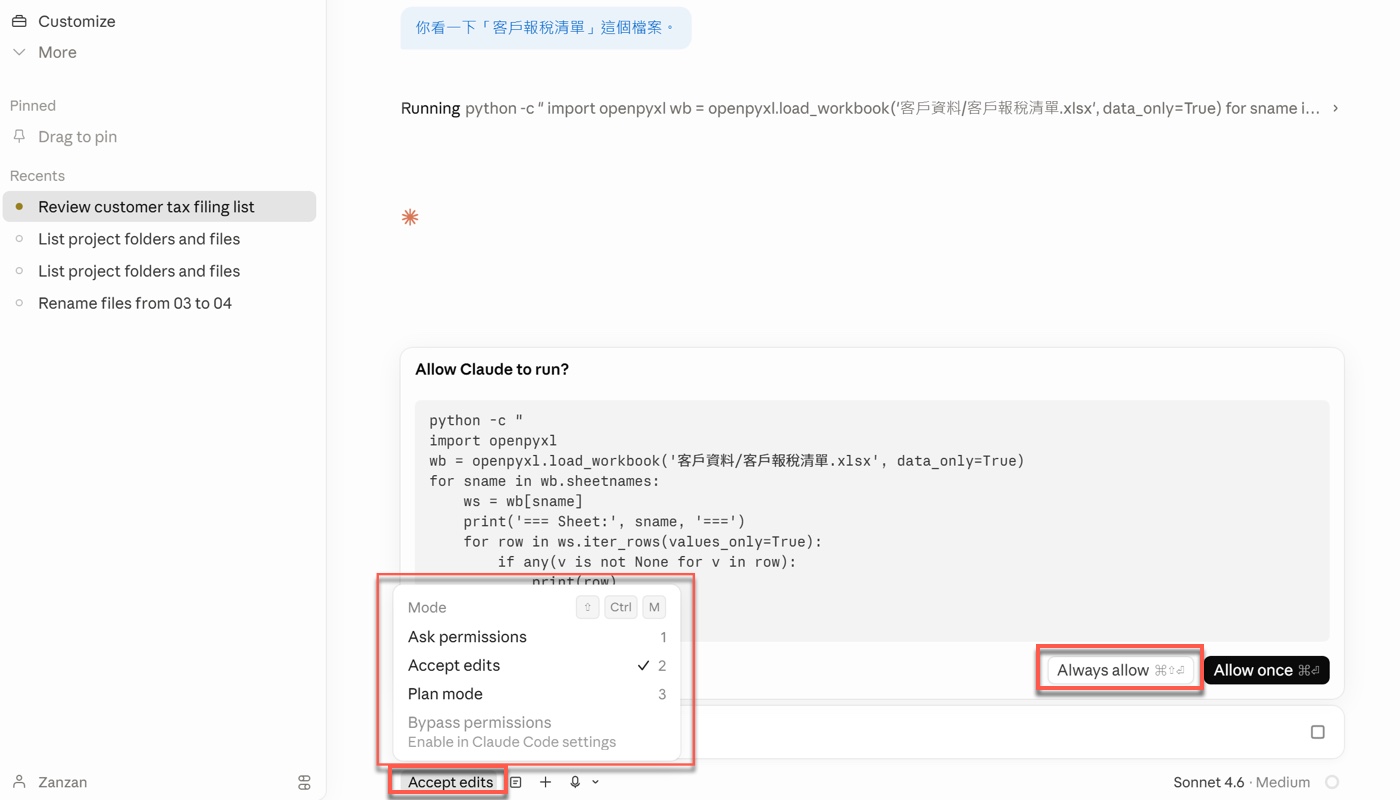Image resolution: width=1400 pixels, height=800 pixels.
Task: Select Ask permissions mode
Action: pyautogui.click(x=467, y=637)
